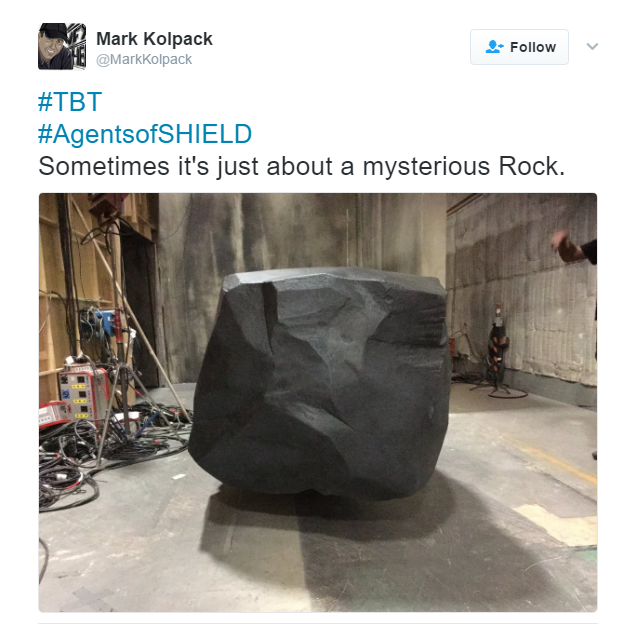This screenshot has height=624, width=620.
Task: Open the #AgentsofSHIELD hashtag
Action: [145, 134]
